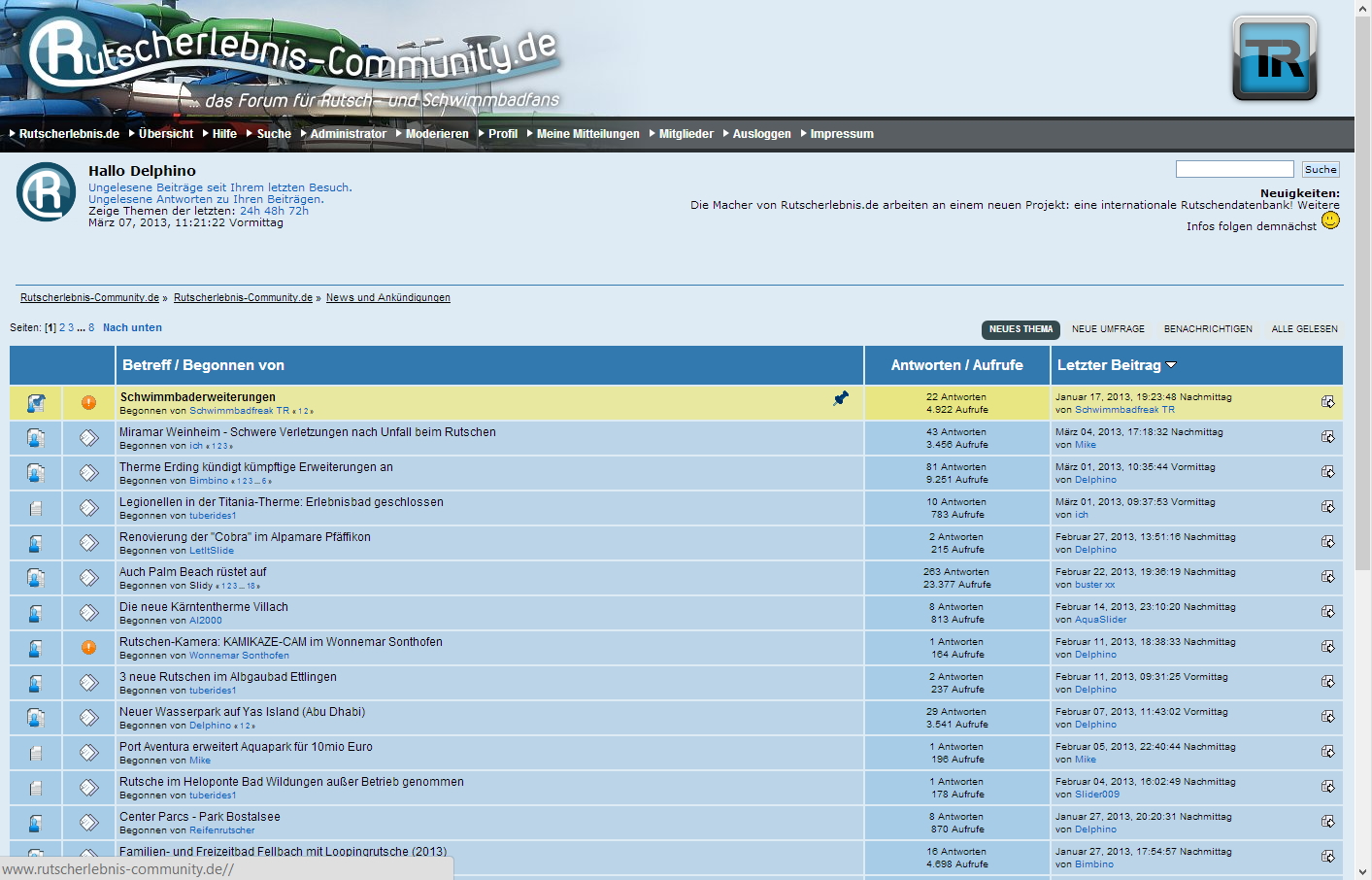Click the TR logo icon in header
The width and height of the screenshot is (1372, 880).
click(x=1274, y=59)
